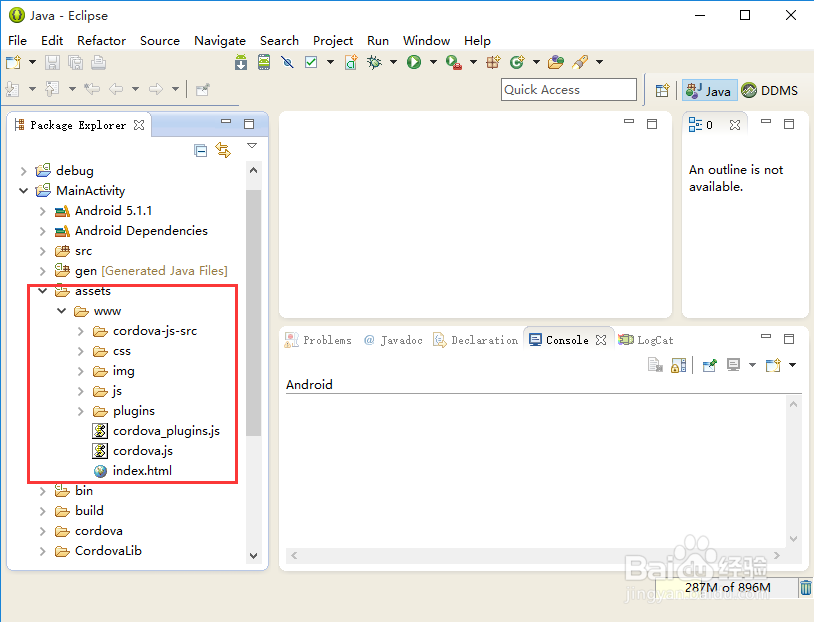Open the Android SDK Manager
This screenshot has width=814, height=622.
pos(241,62)
